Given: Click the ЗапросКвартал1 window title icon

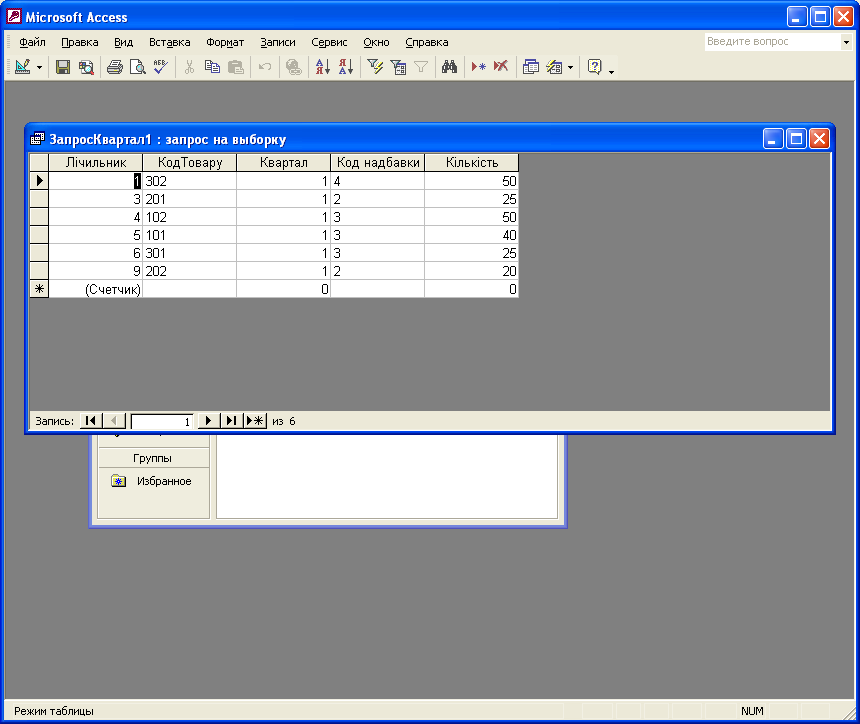Looking at the screenshot, I should pos(37,139).
